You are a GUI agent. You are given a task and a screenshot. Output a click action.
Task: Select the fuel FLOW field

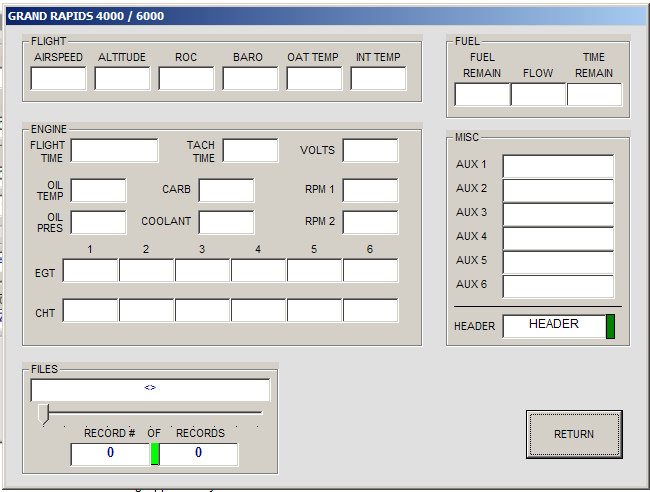[538, 94]
